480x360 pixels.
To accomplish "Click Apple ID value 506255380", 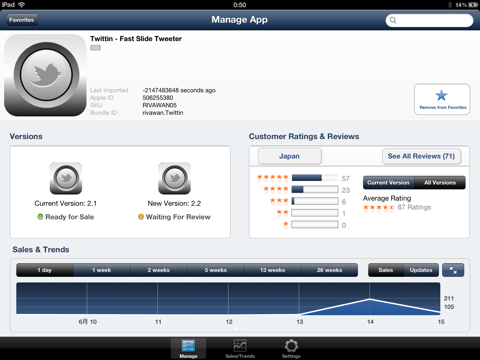I will click(x=158, y=98).
